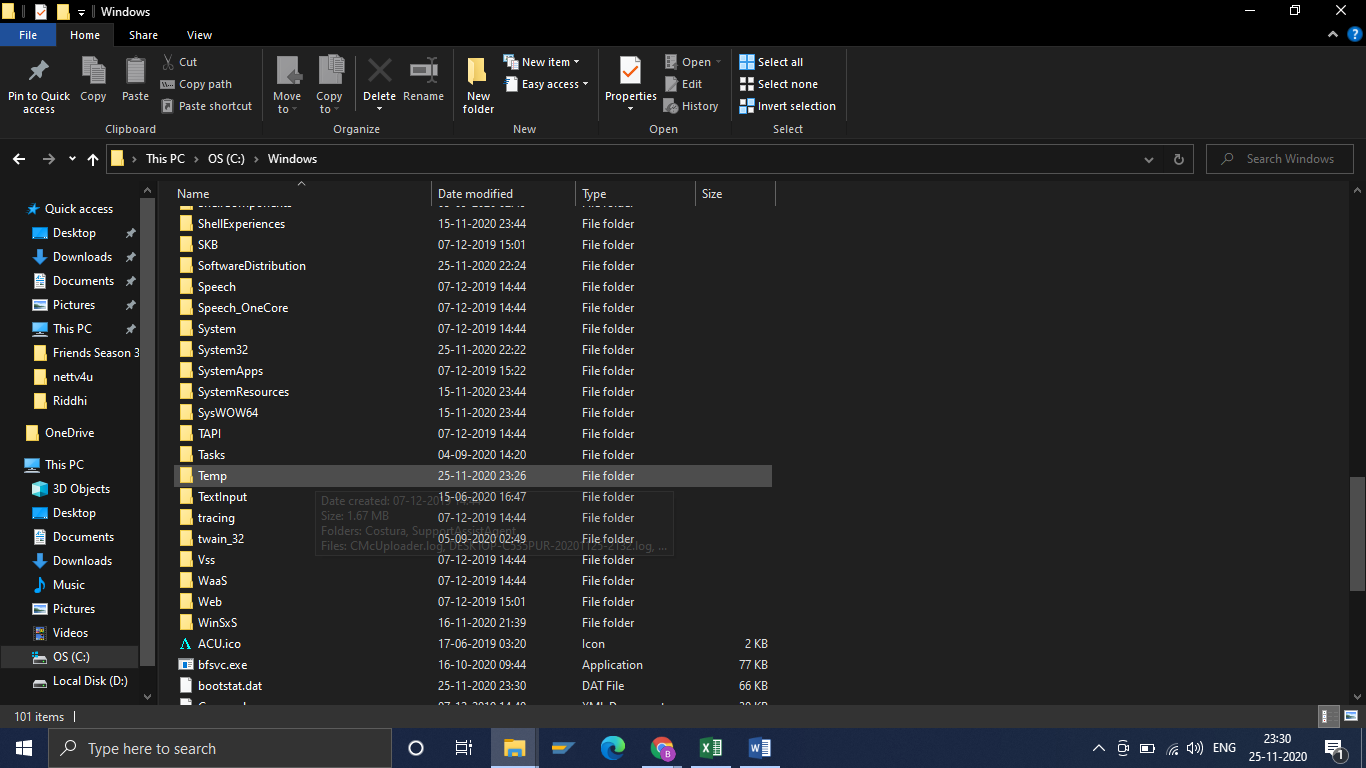Click the History icon
This screenshot has width=1366, height=768.
point(692,106)
